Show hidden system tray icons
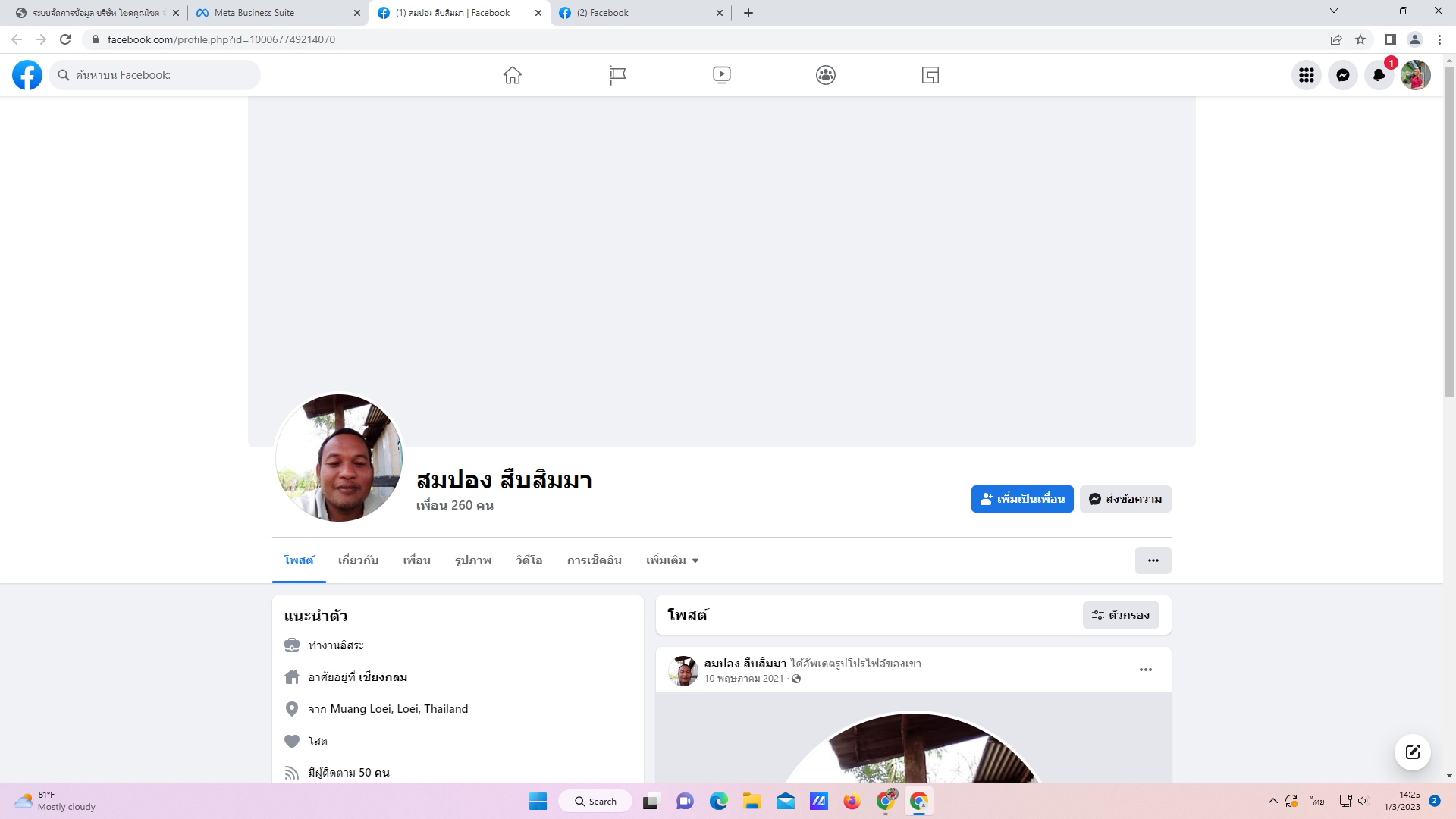Image resolution: width=1456 pixels, height=819 pixels. (x=1273, y=801)
